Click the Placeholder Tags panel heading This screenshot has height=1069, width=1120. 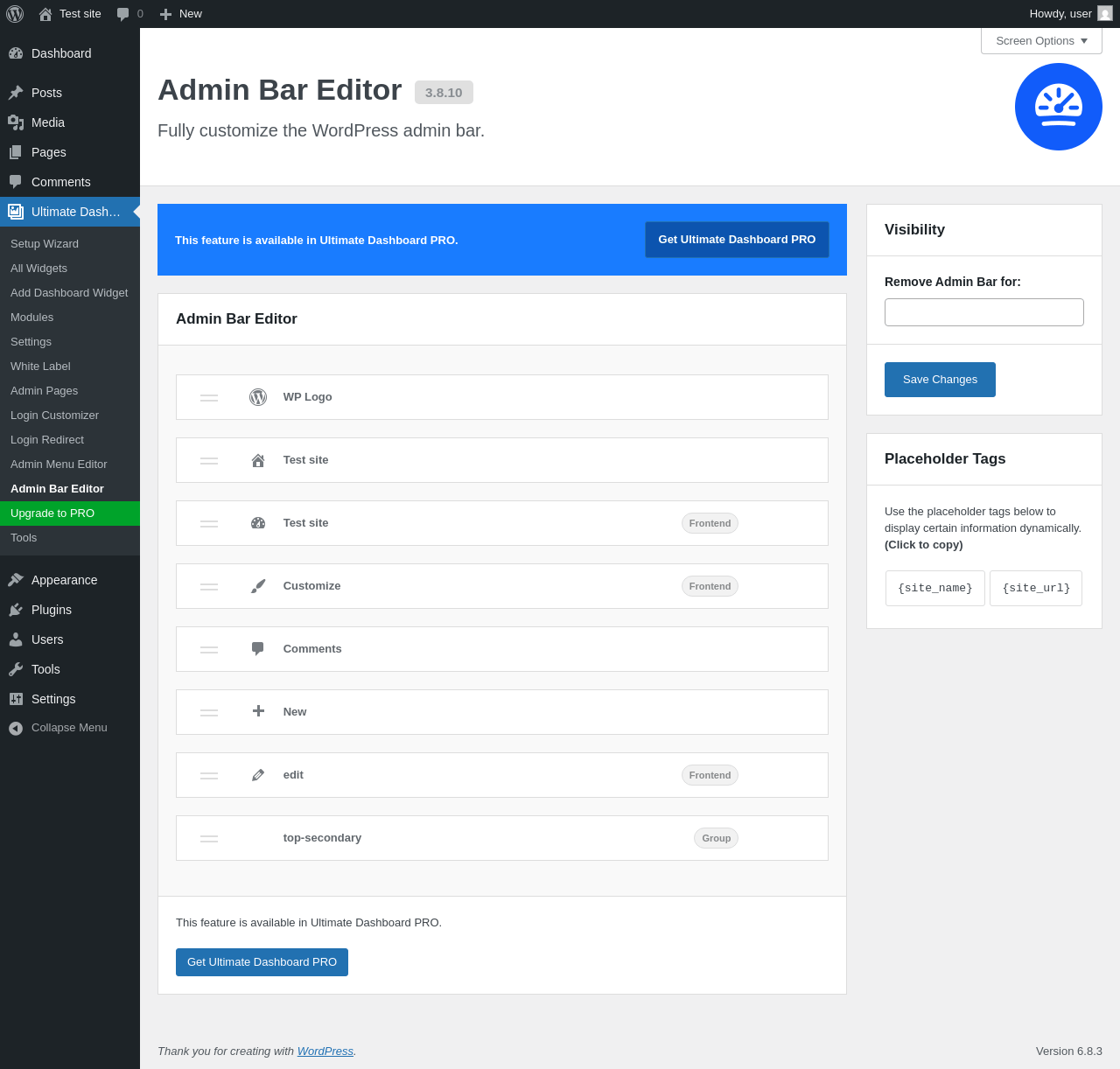pyautogui.click(x=945, y=459)
